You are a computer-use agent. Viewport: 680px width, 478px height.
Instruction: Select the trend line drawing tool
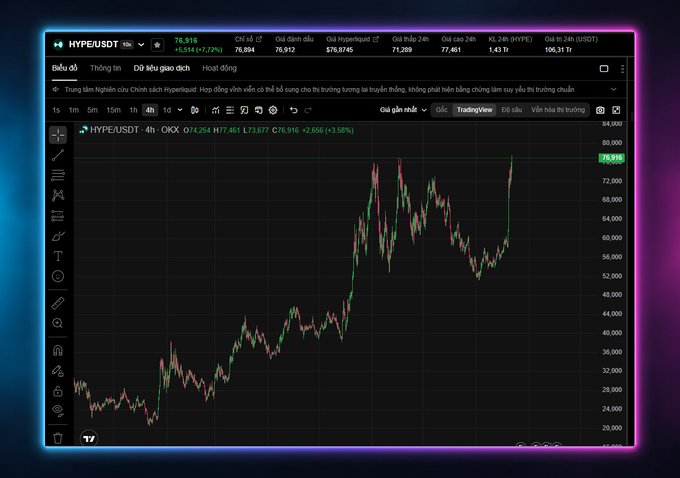pyautogui.click(x=58, y=155)
